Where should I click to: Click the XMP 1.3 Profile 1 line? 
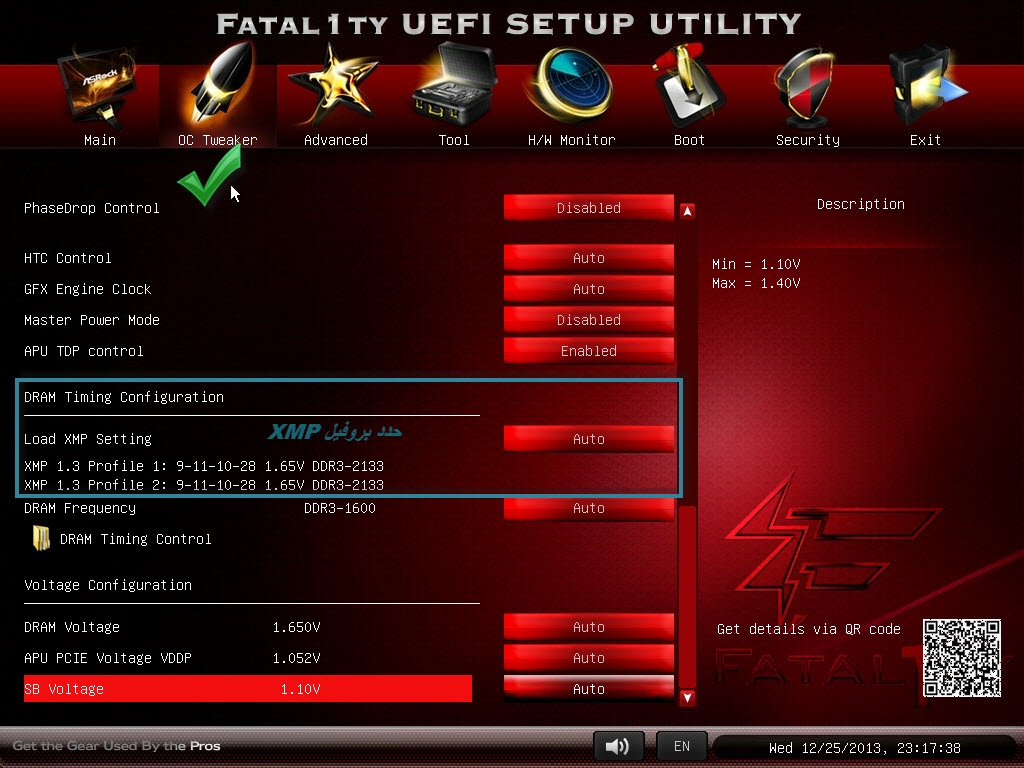click(x=204, y=466)
